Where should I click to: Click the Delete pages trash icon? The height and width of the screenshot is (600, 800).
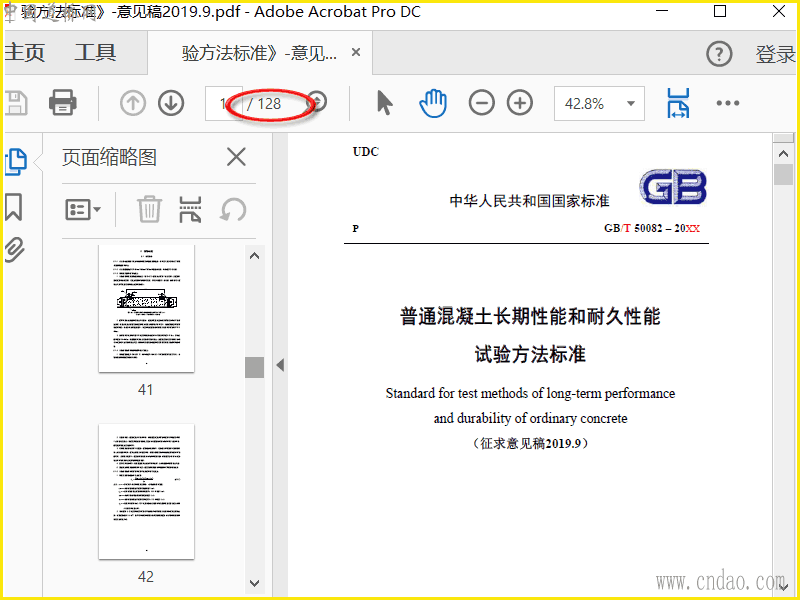[x=149, y=210]
